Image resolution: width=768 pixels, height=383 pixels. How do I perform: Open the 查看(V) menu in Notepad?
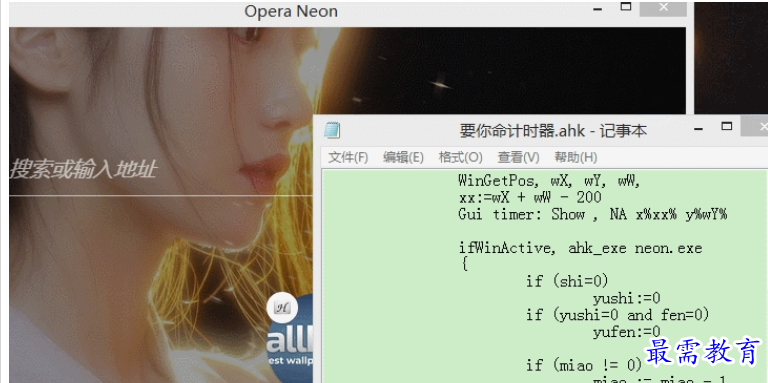tap(518, 157)
